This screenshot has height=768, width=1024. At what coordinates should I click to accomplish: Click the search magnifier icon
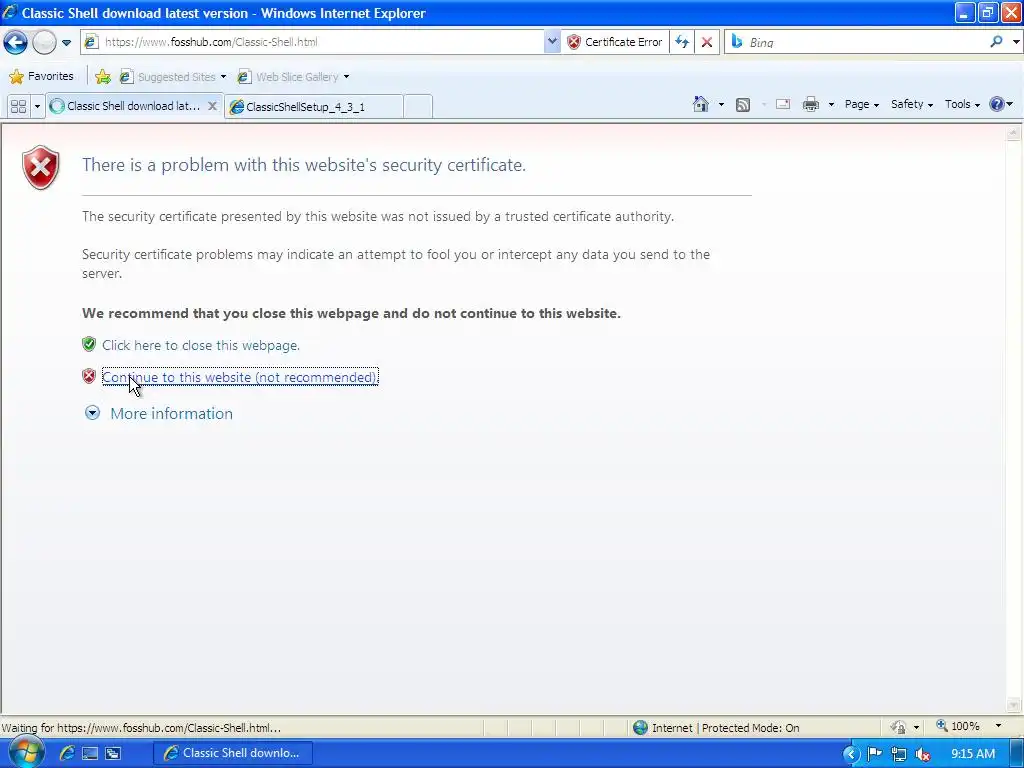point(996,42)
